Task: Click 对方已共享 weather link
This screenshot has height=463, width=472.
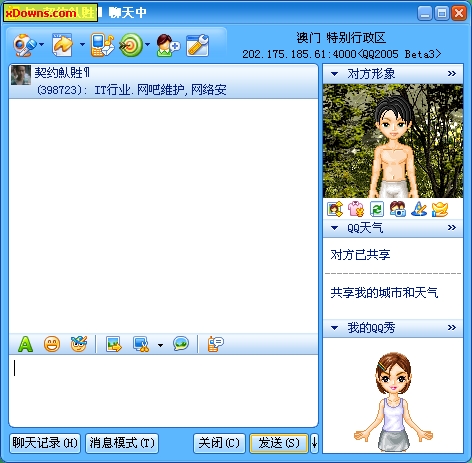Action: (360, 255)
